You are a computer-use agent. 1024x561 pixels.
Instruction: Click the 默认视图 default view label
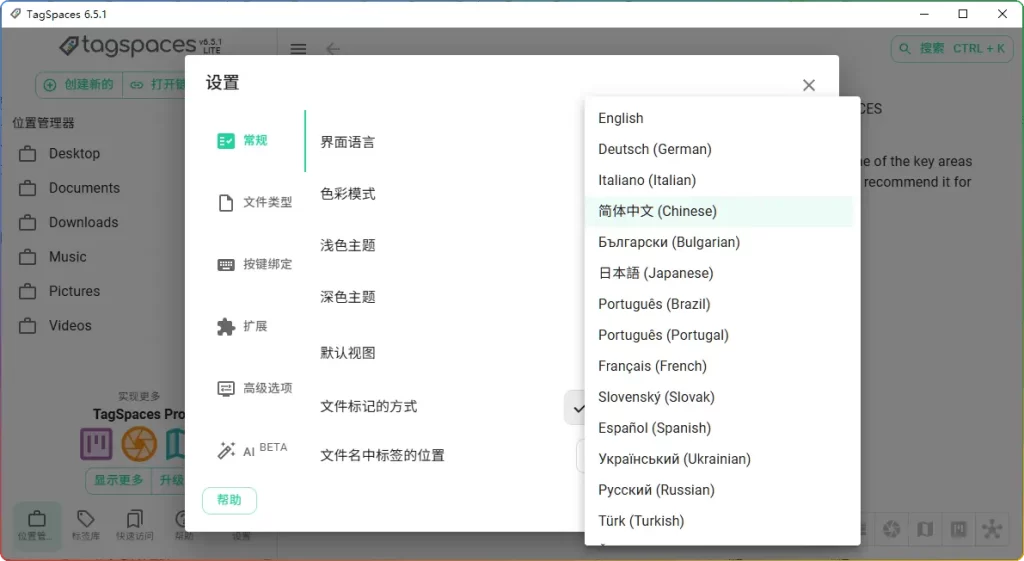pos(347,353)
